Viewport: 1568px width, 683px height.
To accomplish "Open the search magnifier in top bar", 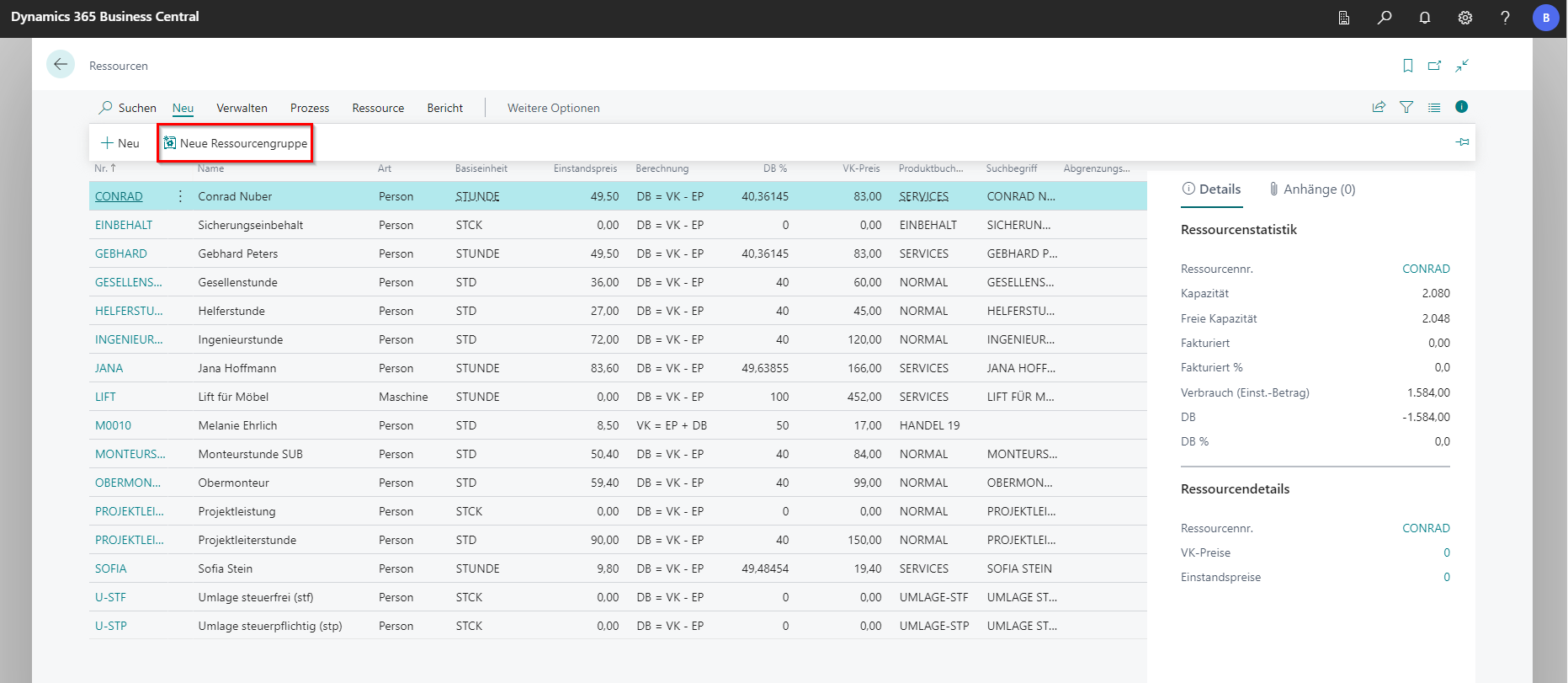I will coord(1385,18).
